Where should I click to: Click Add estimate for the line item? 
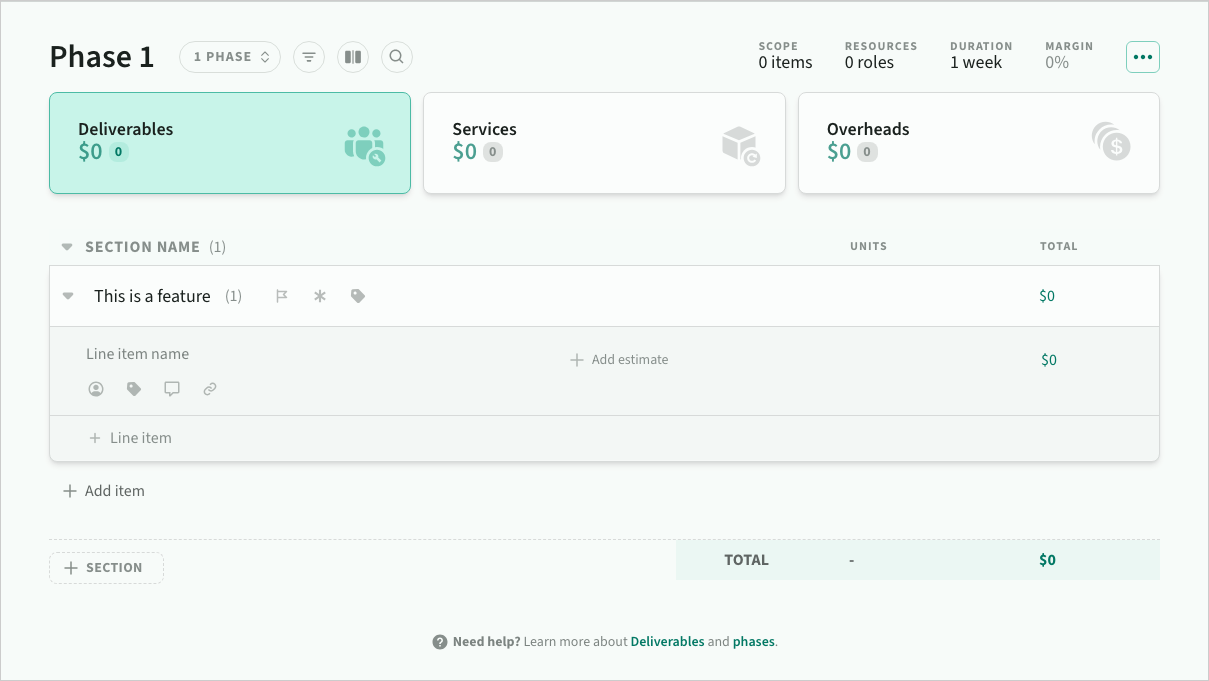pos(619,360)
